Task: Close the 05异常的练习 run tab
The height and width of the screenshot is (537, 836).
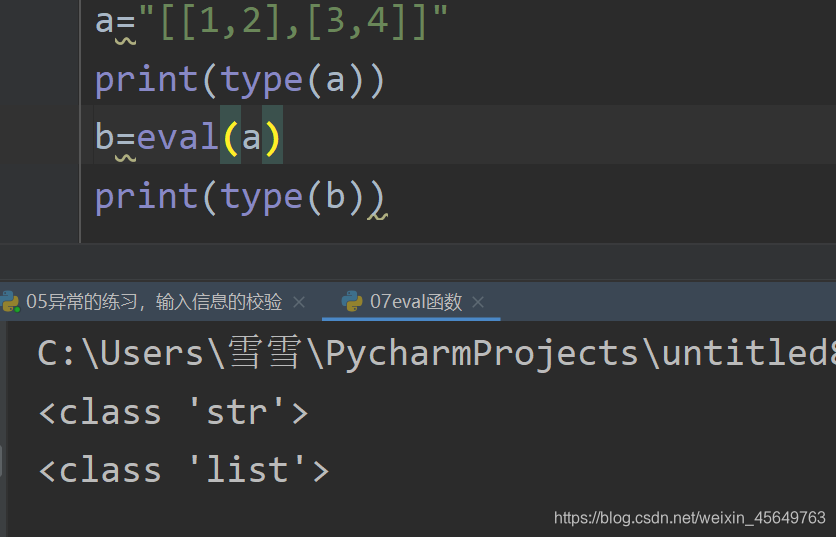Action: pos(299,302)
